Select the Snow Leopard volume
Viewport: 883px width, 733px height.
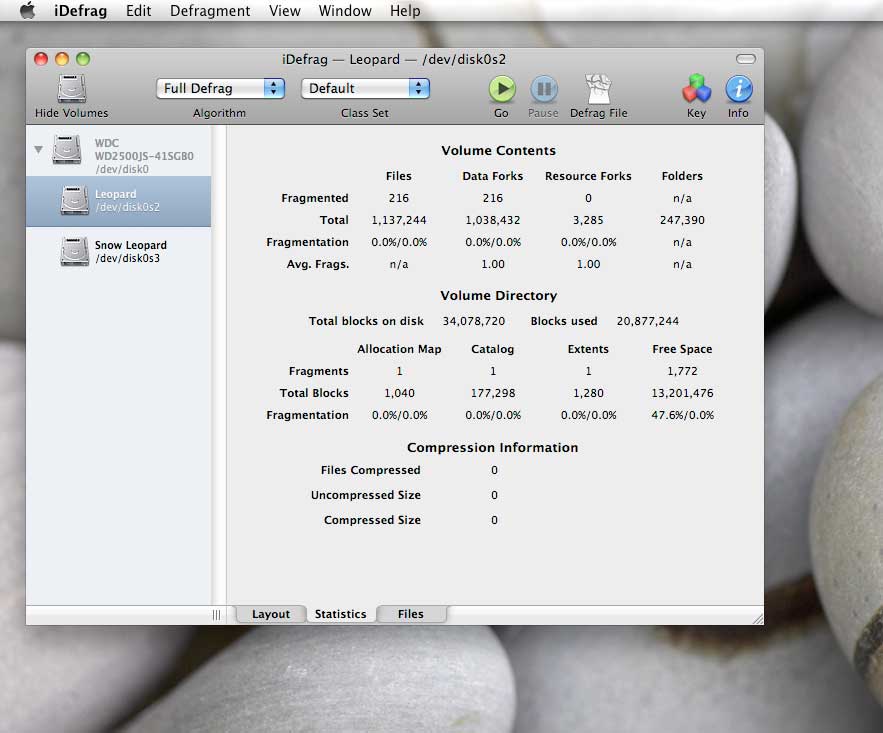coord(118,251)
